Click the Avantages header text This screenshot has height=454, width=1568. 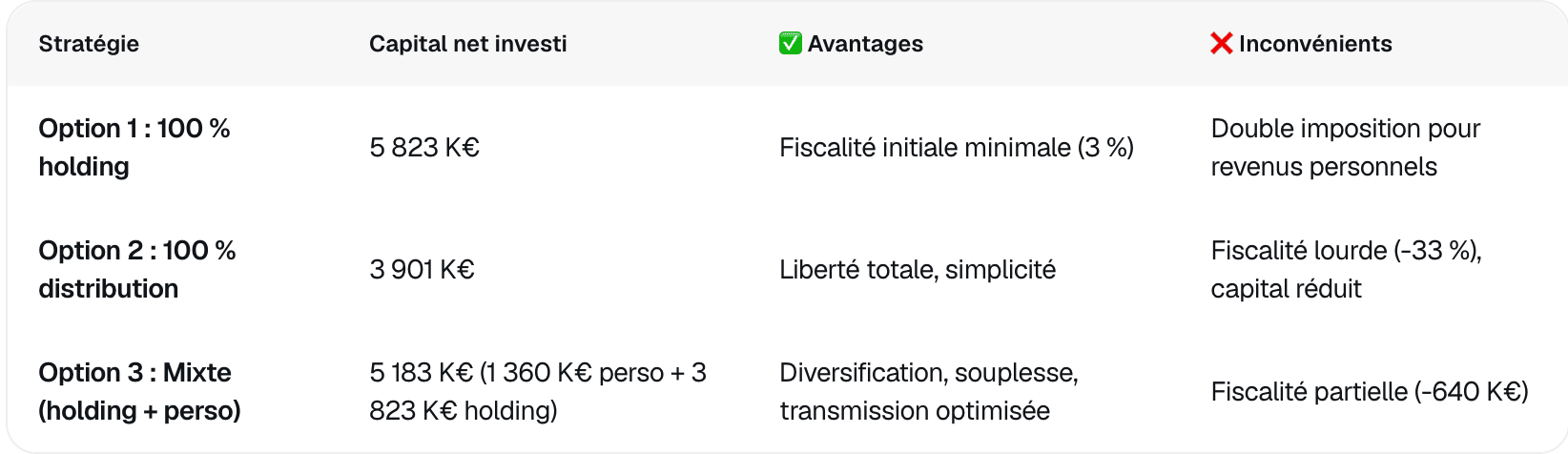865,44
